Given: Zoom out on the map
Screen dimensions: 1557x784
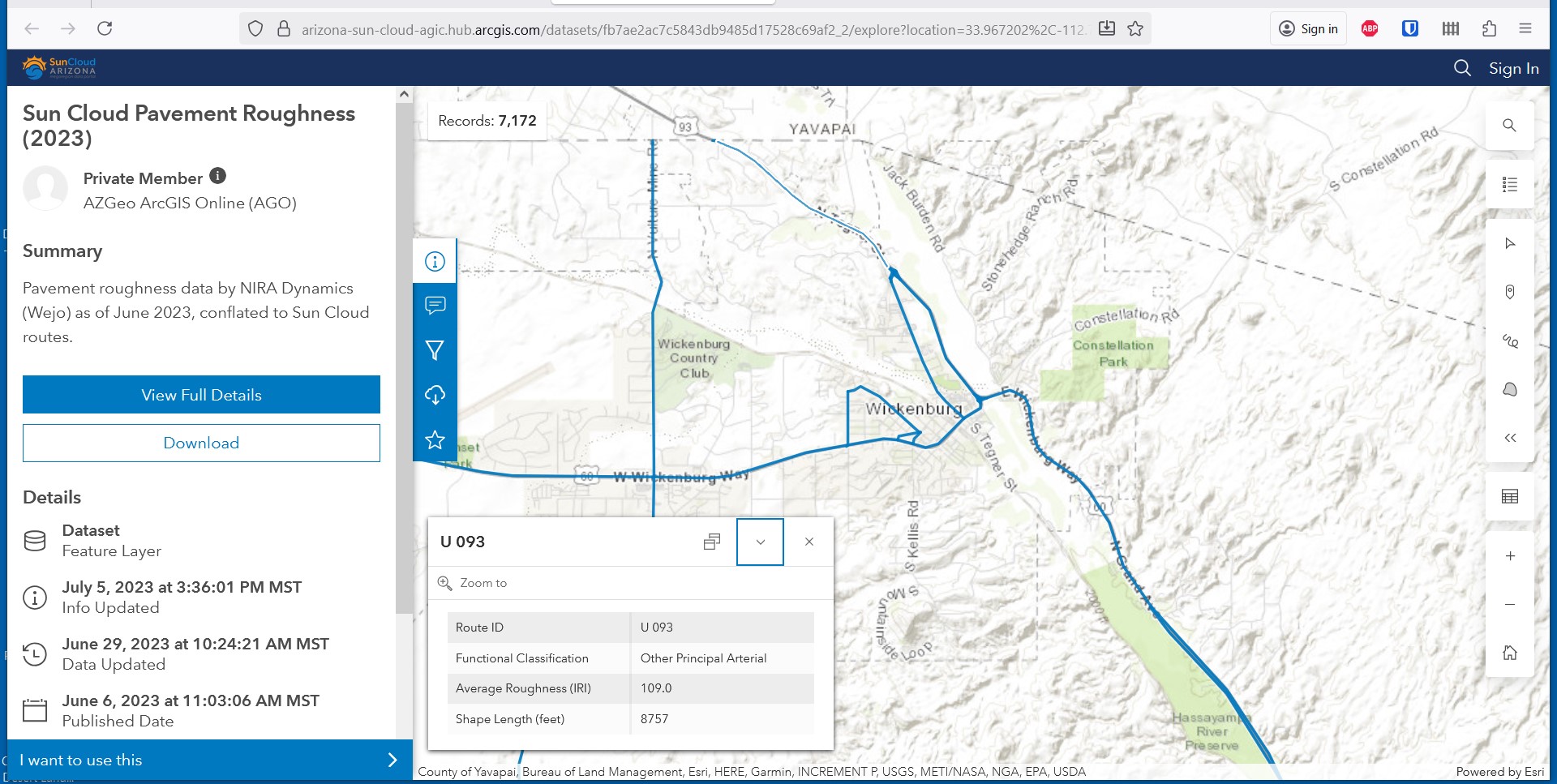Looking at the screenshot, I should (1509, 604).
